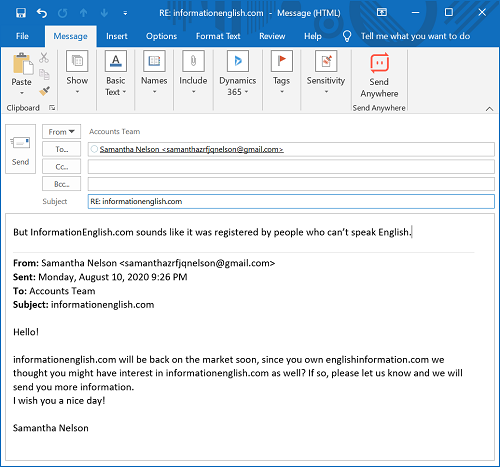Click the Redo icon in title bar
The width and height of the screenshot is (500, 467).
[x=63, y=13]
